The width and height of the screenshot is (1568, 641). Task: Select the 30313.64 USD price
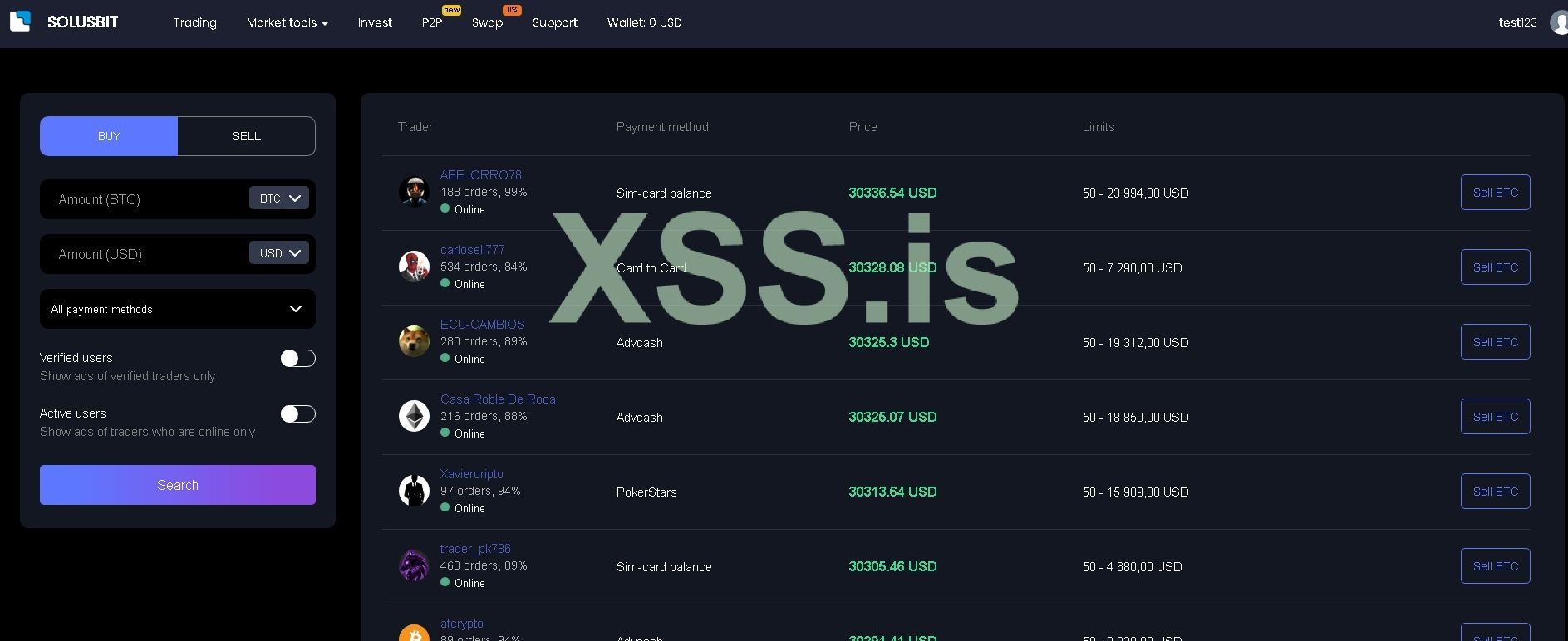(x=892, y=492)
